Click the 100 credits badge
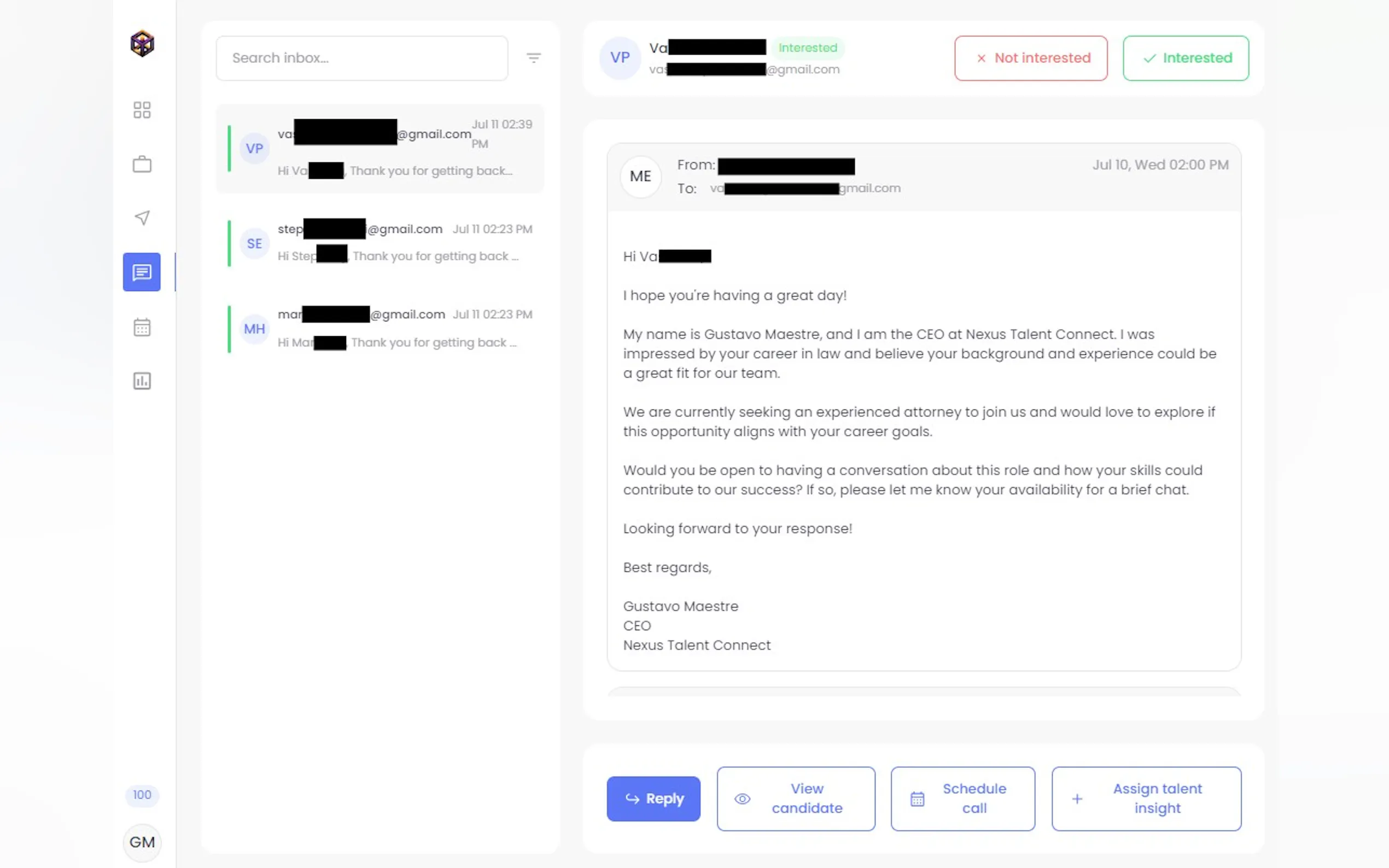 (x=142, y=795)
